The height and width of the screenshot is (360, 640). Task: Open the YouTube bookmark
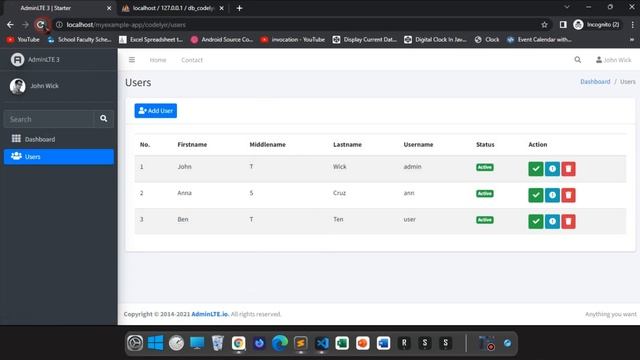(23, 40)
